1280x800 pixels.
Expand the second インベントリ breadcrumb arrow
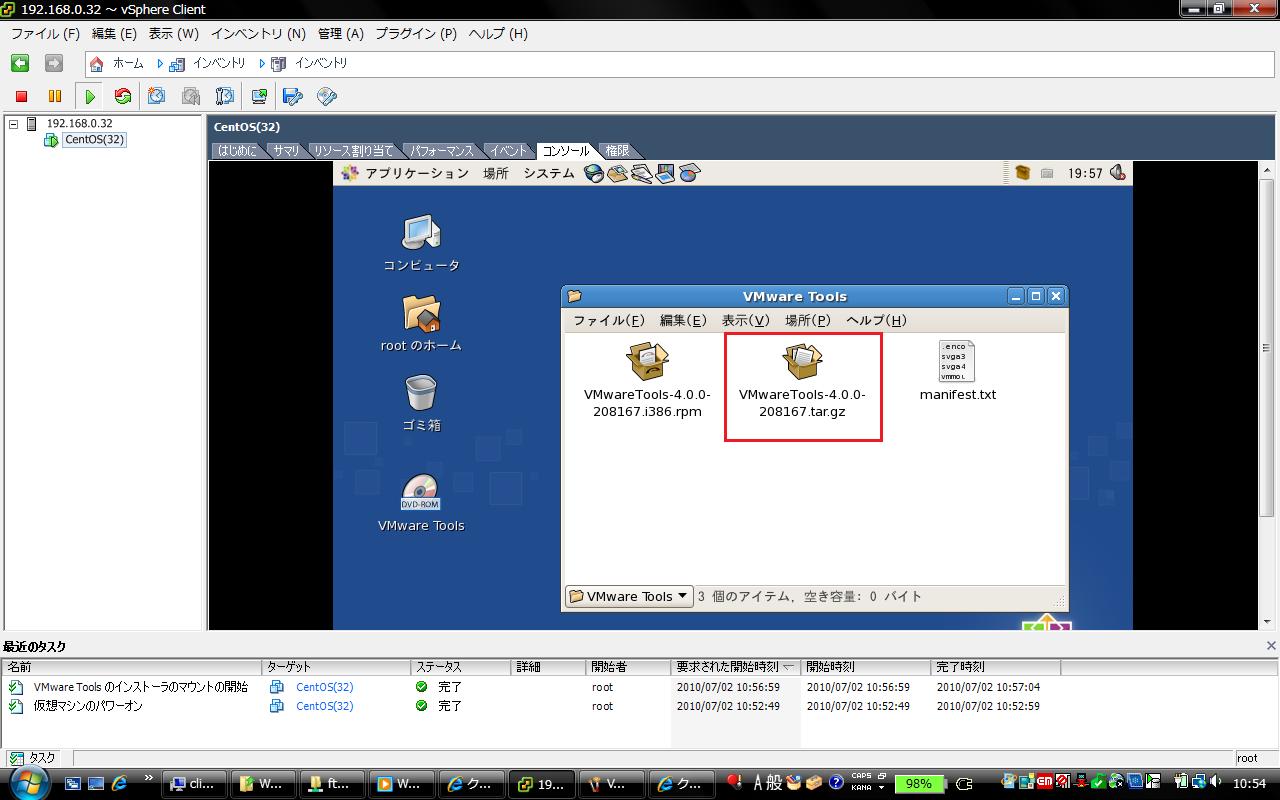coord(262,63)
